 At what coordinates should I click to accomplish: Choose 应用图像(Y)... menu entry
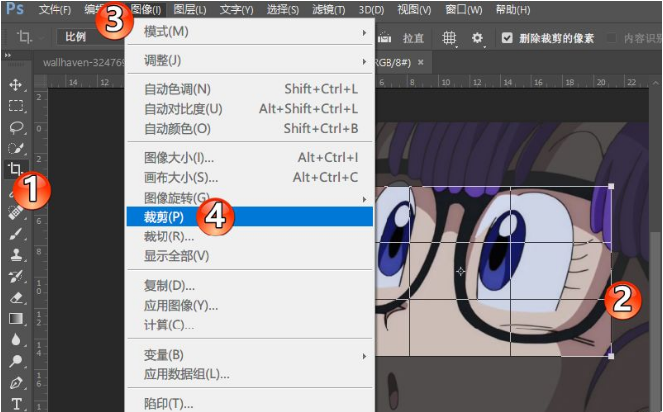(x=250, y=305)
